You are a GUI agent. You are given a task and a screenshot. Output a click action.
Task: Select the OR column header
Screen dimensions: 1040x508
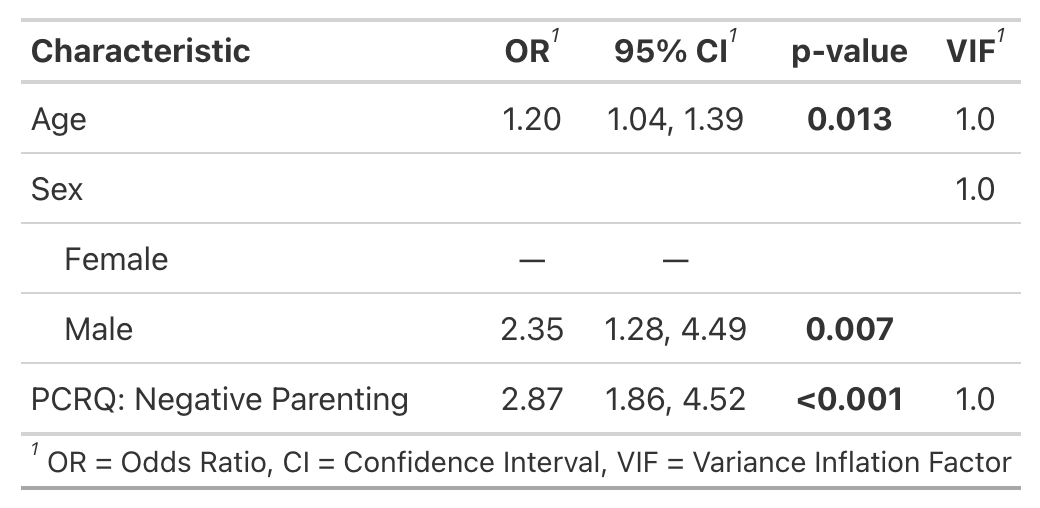click(527, 51)
